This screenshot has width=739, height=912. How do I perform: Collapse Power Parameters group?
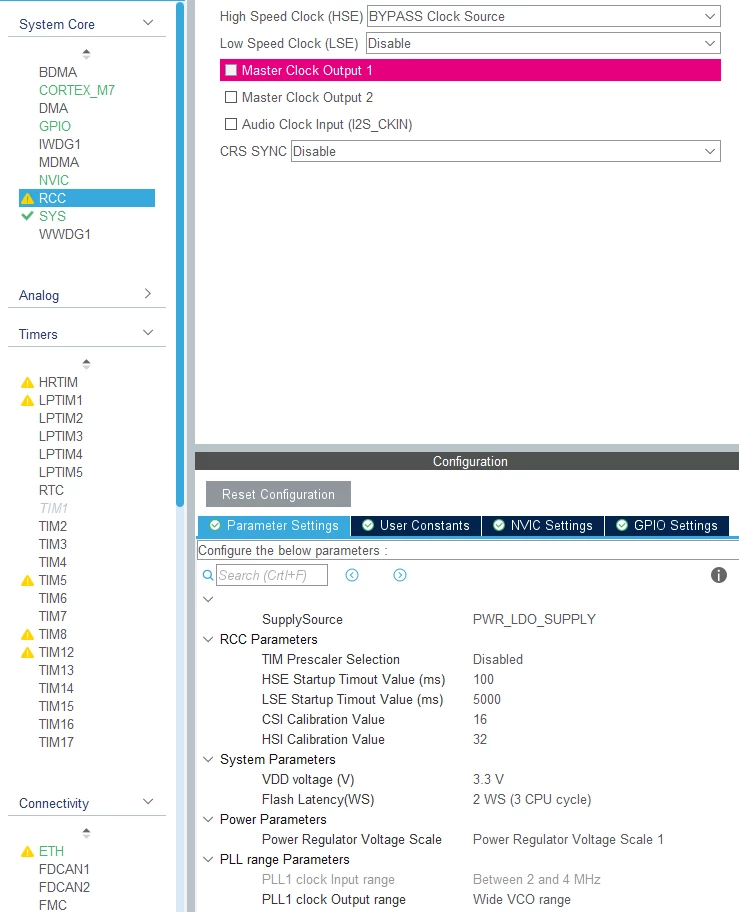(208, 819)
